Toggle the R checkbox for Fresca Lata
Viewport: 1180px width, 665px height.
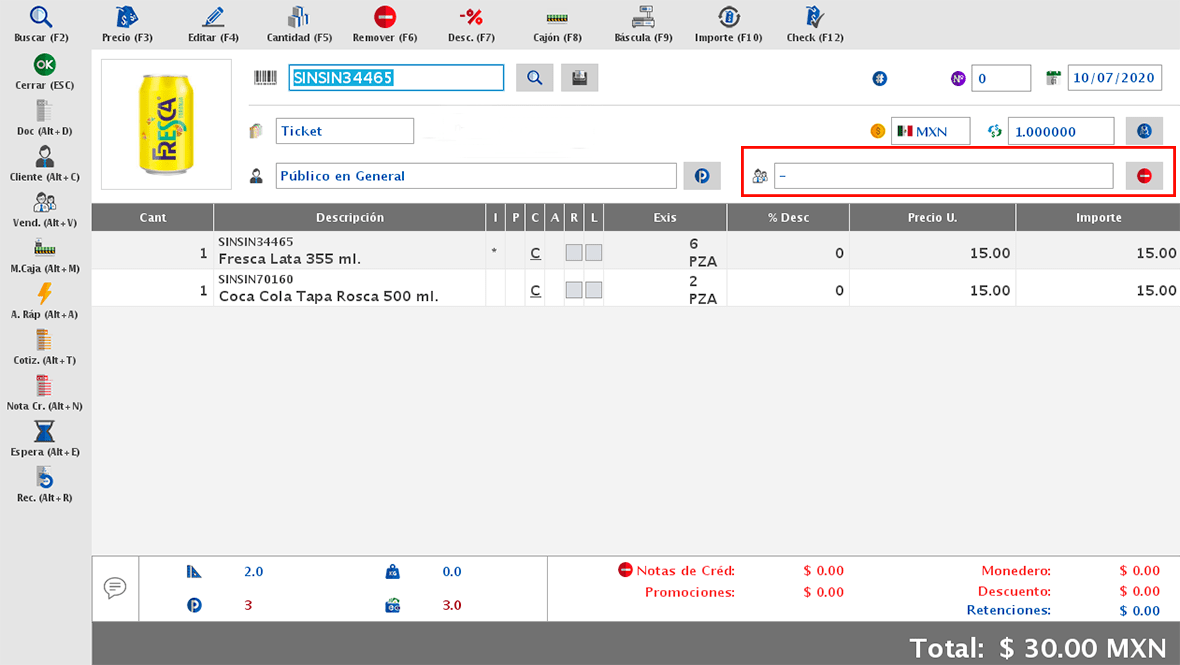(573, 253)
